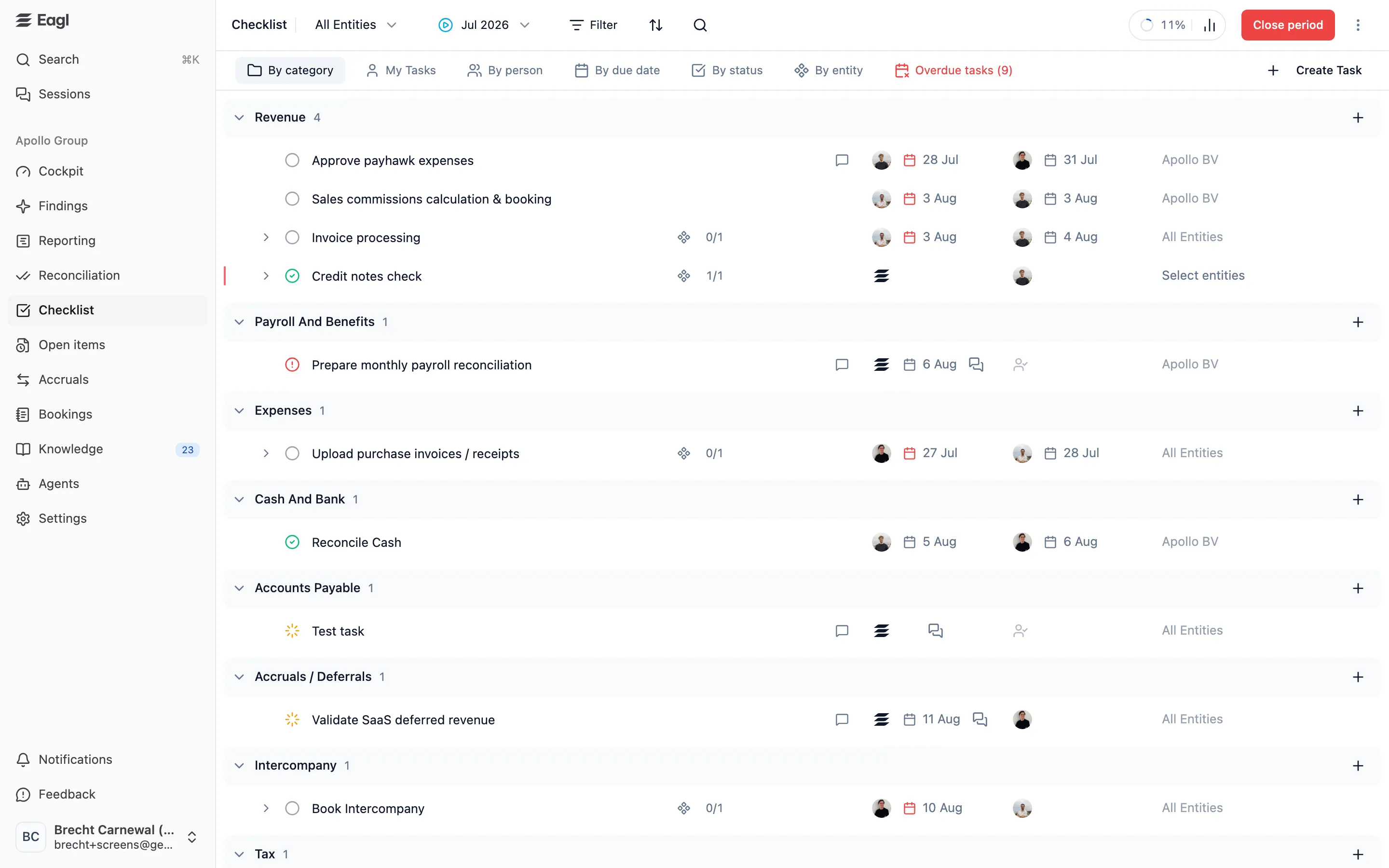Open the Jul 2026 period dropdown
This screenshot has height=868, width=1389.
point(484,25)
